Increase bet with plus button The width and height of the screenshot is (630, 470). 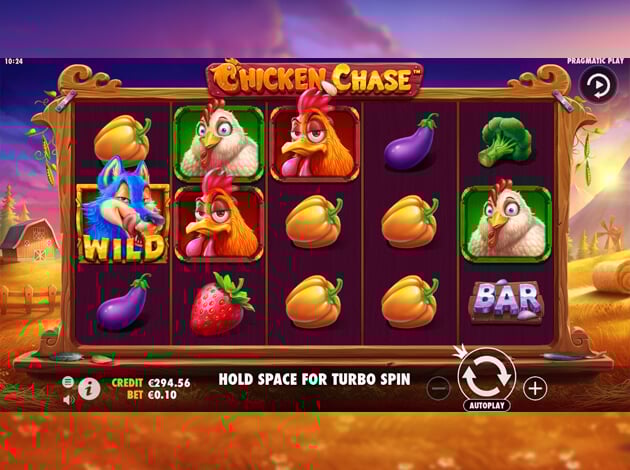(535, 388)
